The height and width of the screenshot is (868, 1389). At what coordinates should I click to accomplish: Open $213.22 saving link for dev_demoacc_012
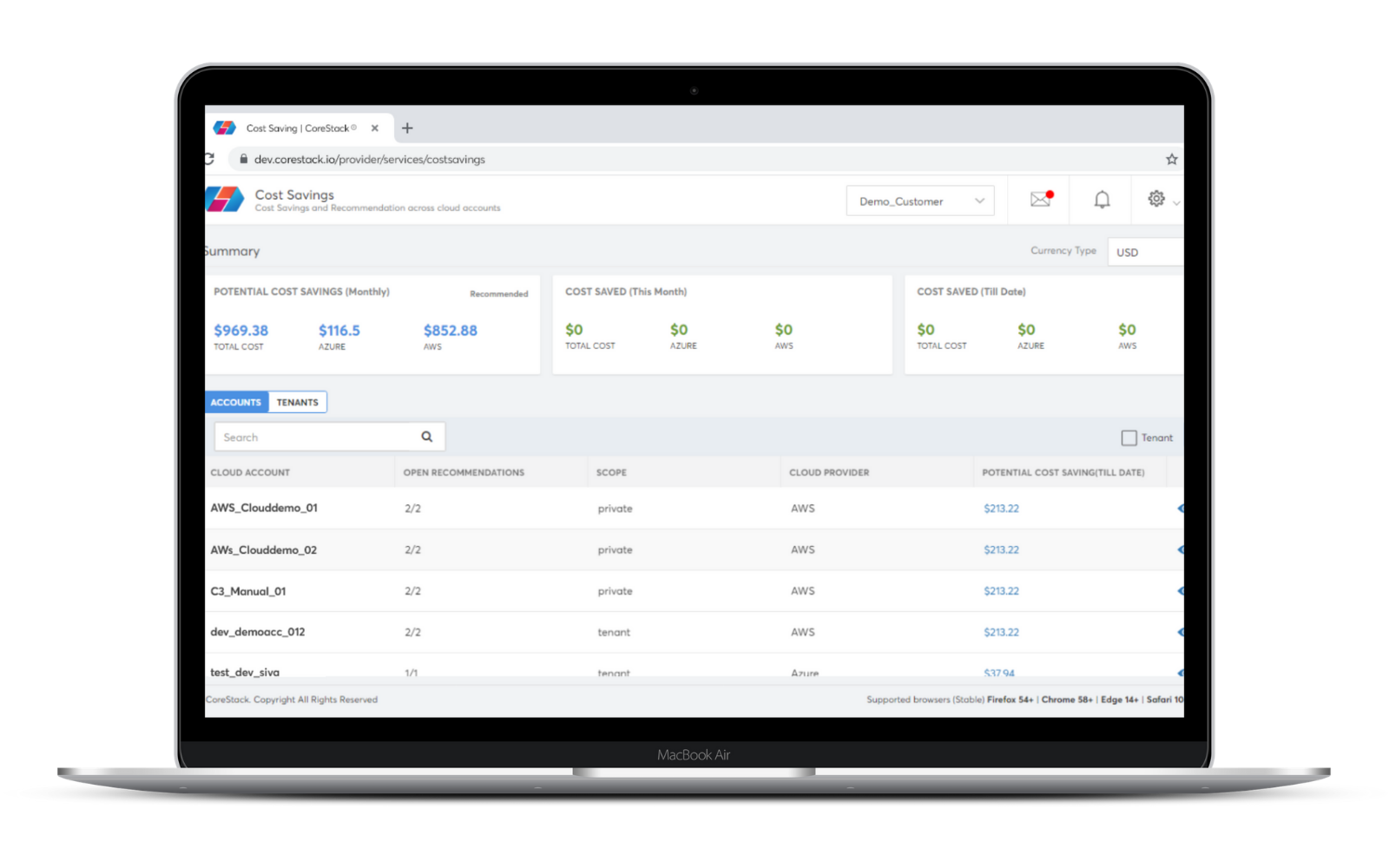[1001, 633]
